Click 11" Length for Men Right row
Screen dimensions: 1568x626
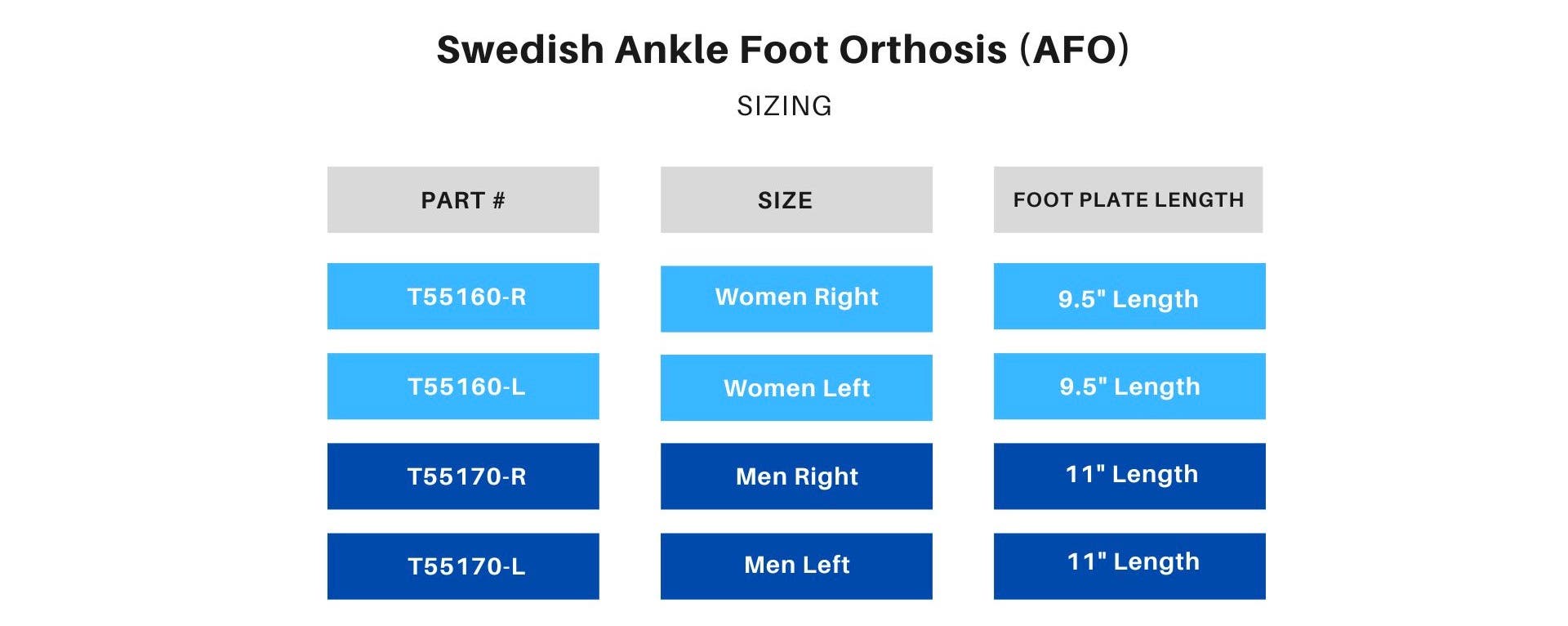[1129, 476]
